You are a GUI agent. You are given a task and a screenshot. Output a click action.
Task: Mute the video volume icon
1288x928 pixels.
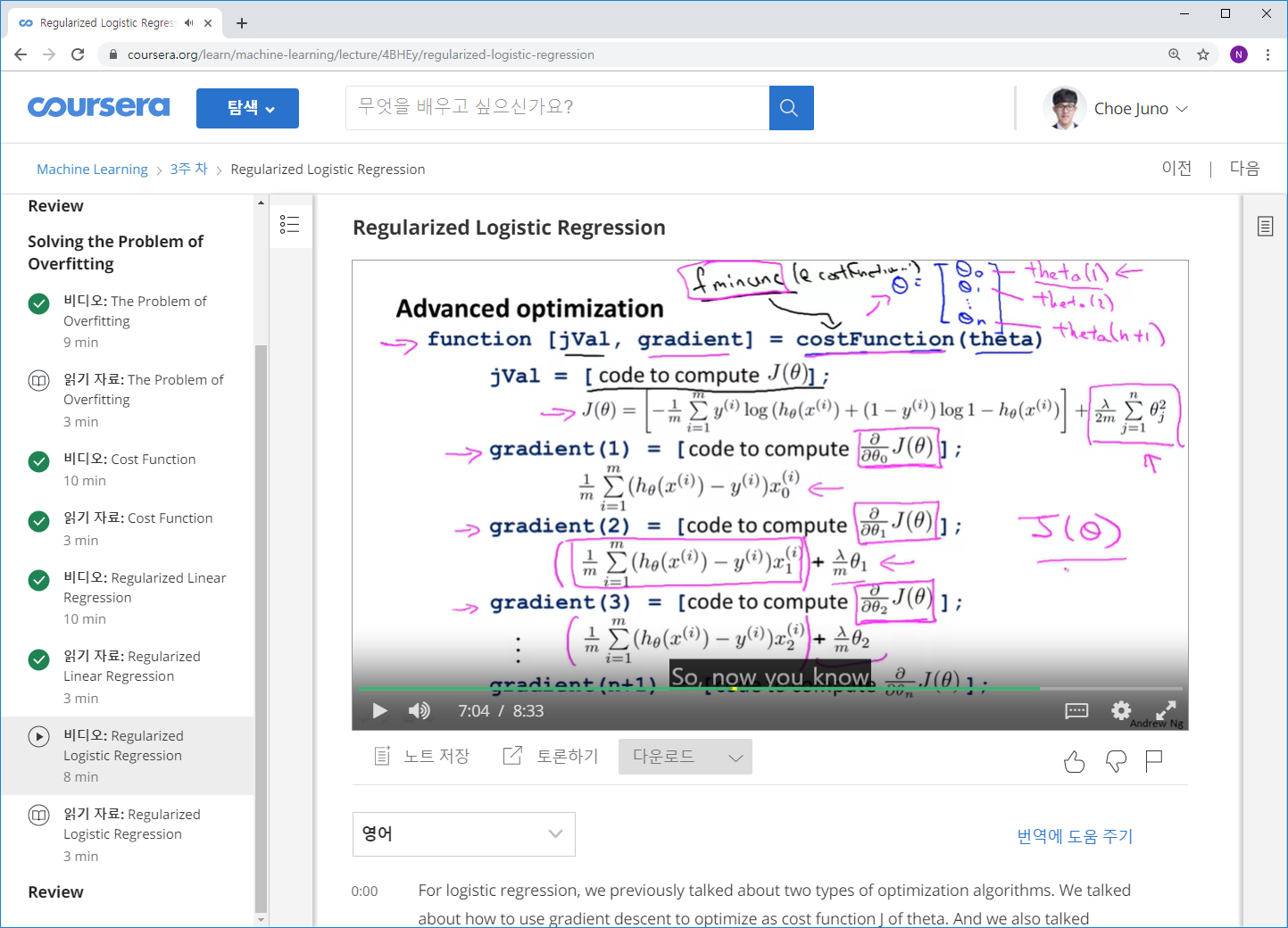pos(419,710)
